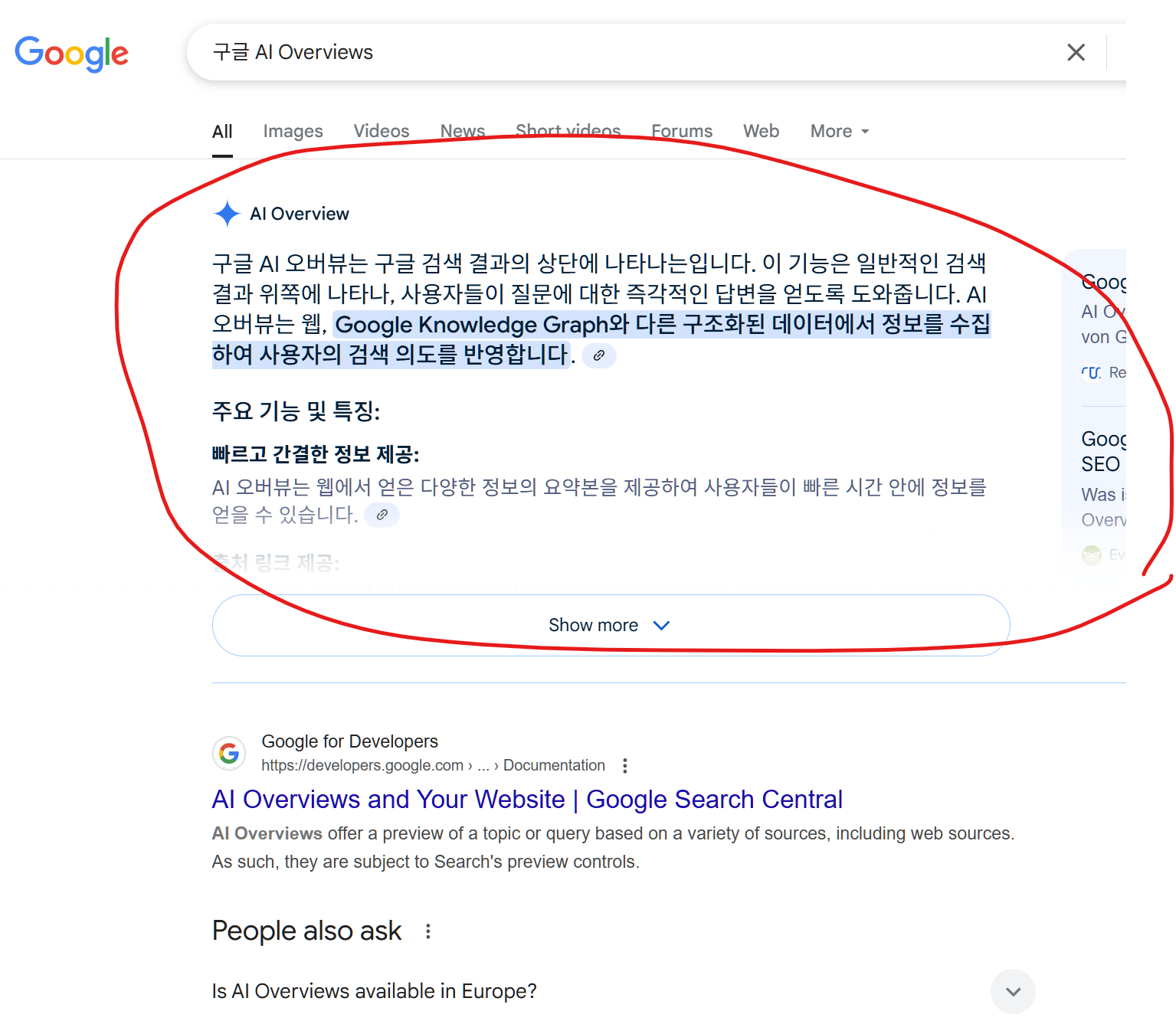Expand Is AI Overviews available in Europe?
1176x1021 pixels.
click(x=624, y=991)
